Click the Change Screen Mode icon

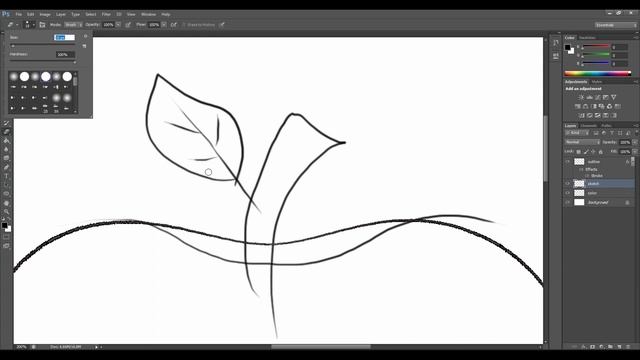click(6, 246)
